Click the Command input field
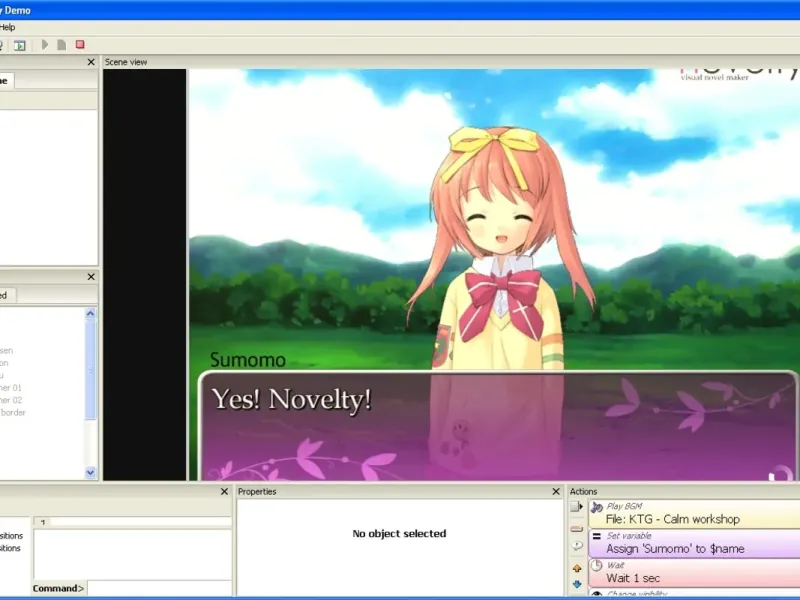This screenshot has width=800, height=600. pyautogui.click(x=159, y=588)
